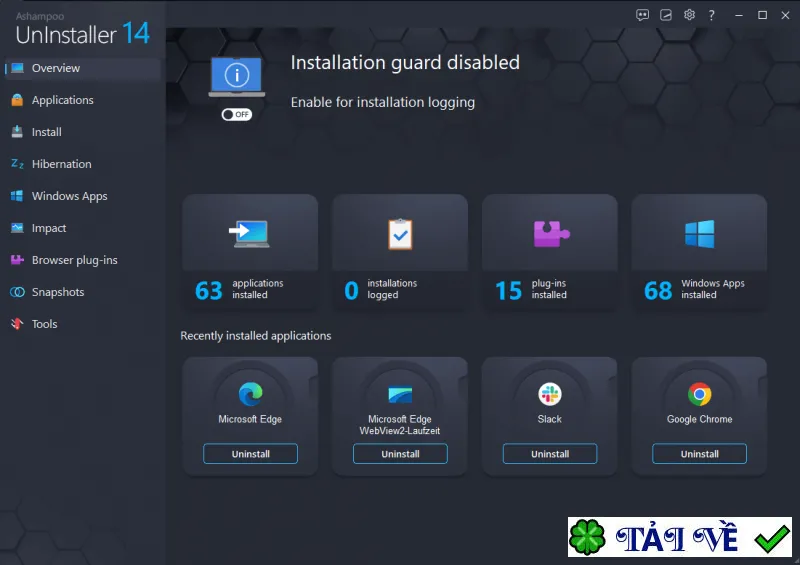Image resolution: width=800 pixels, height=565 pixels.
Task: Open the 15 plug-ins installed tile
Action: pyautogui.click(x=549, y=252)
